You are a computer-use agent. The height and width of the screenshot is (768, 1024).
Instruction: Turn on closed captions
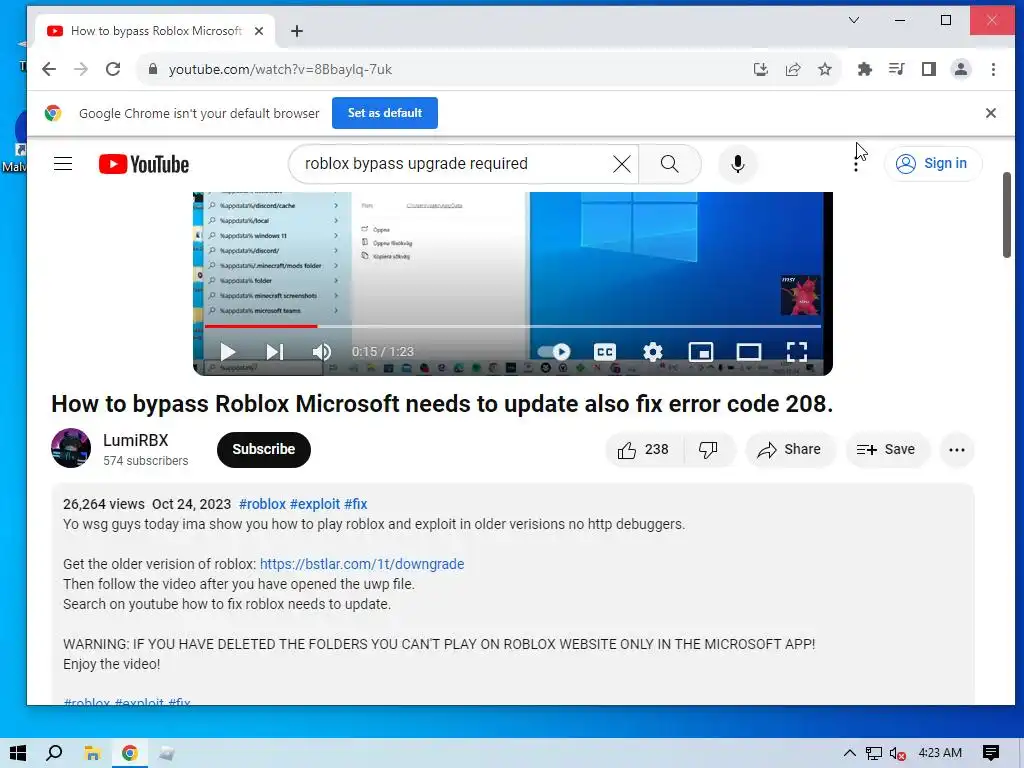[x=605, y=351]
